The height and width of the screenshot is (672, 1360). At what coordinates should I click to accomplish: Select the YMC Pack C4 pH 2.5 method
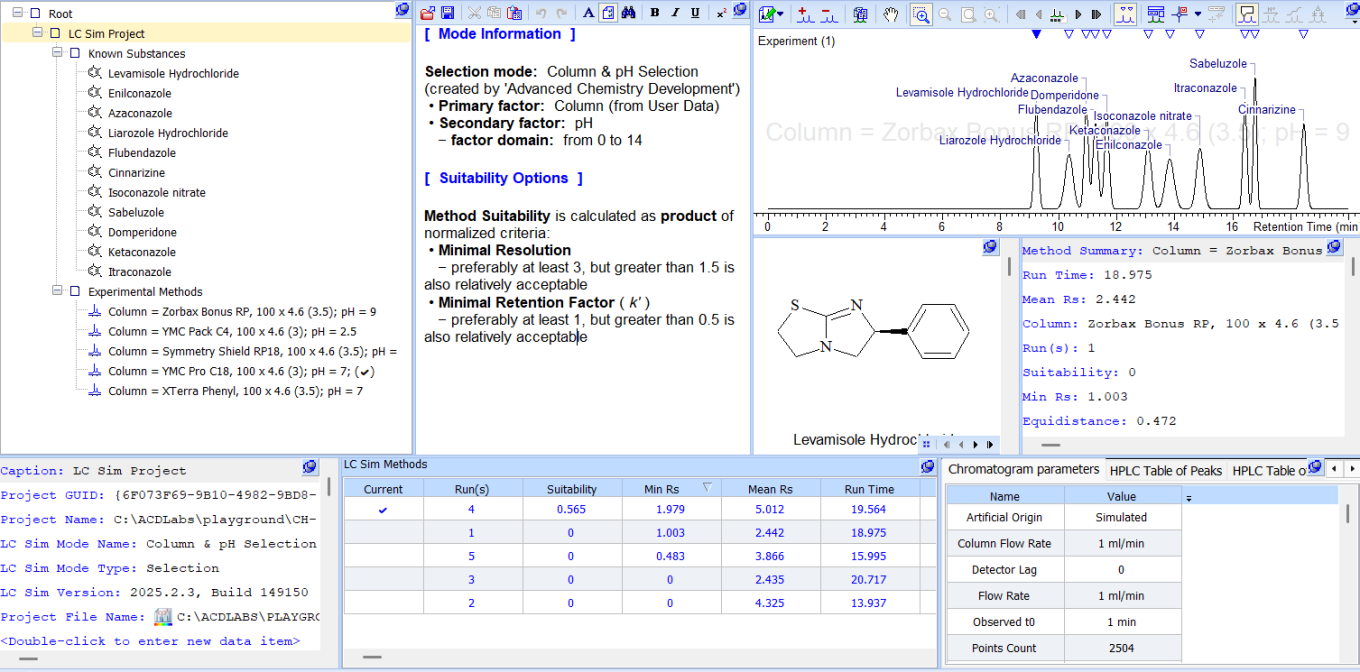click(x=232, y=332)
